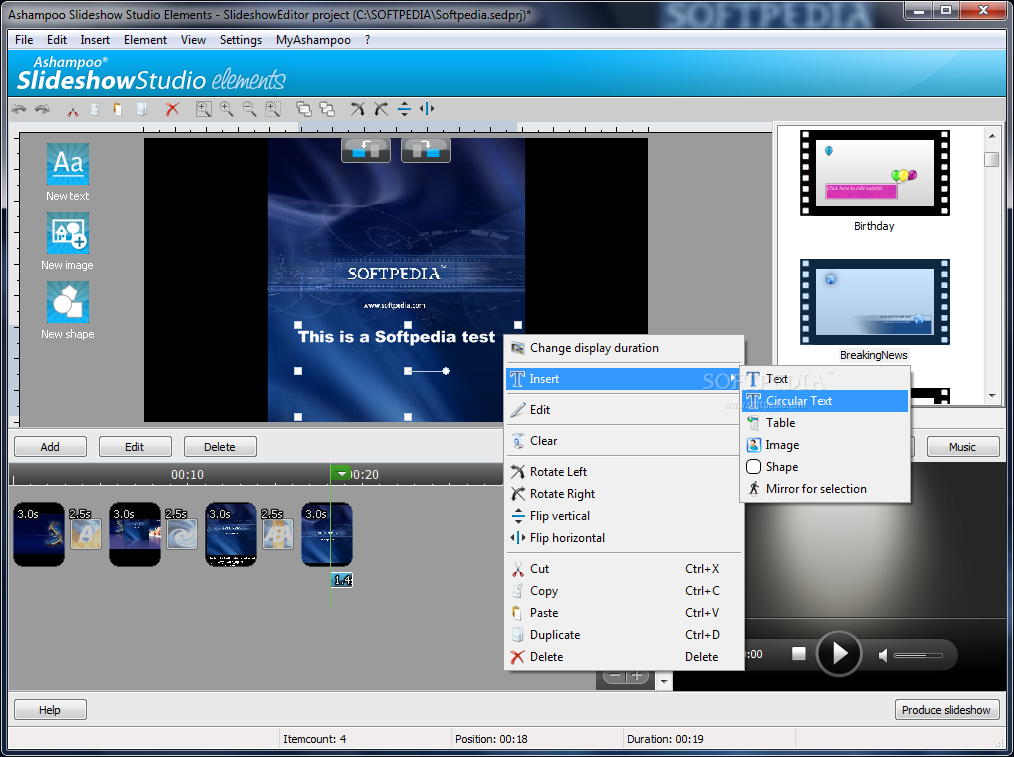Viewport: 1014px width, 757px height.
Task: Click the send to back toolbar icon
Action: coord(327,109)
